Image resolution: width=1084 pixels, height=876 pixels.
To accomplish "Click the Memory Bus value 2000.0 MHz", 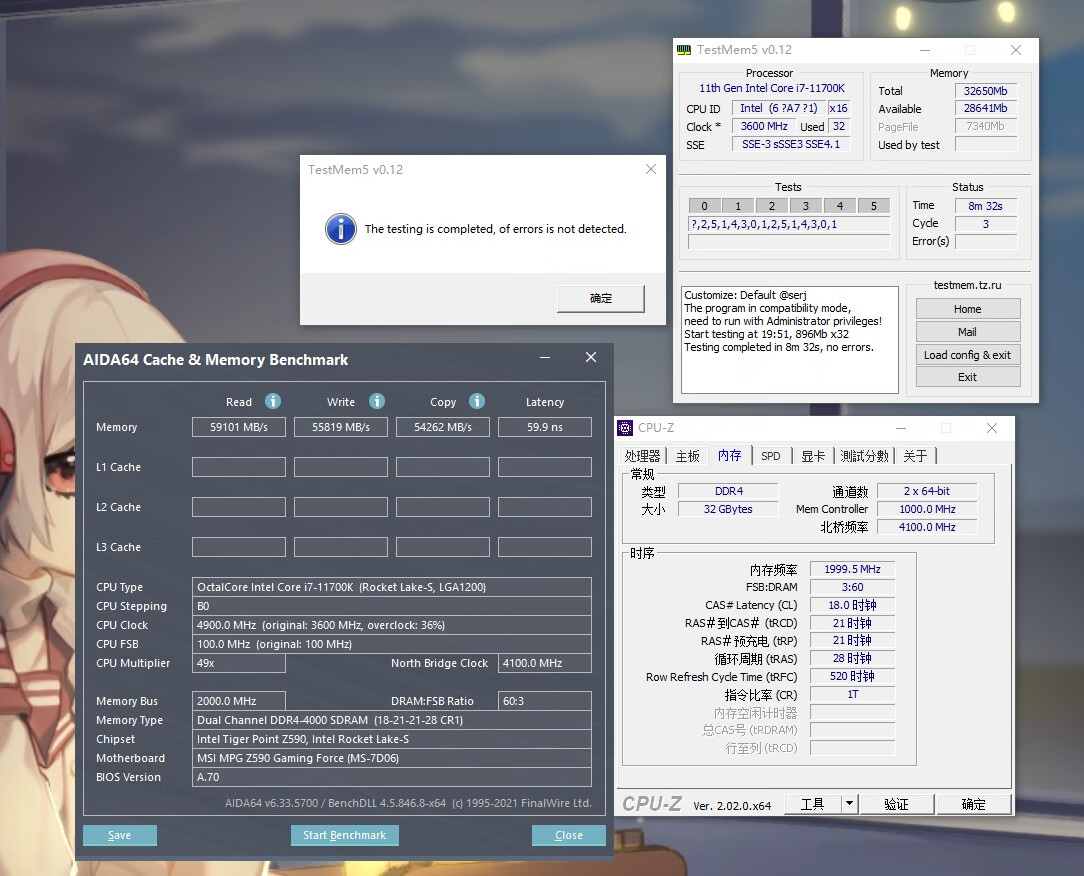I will click(239, 701).
